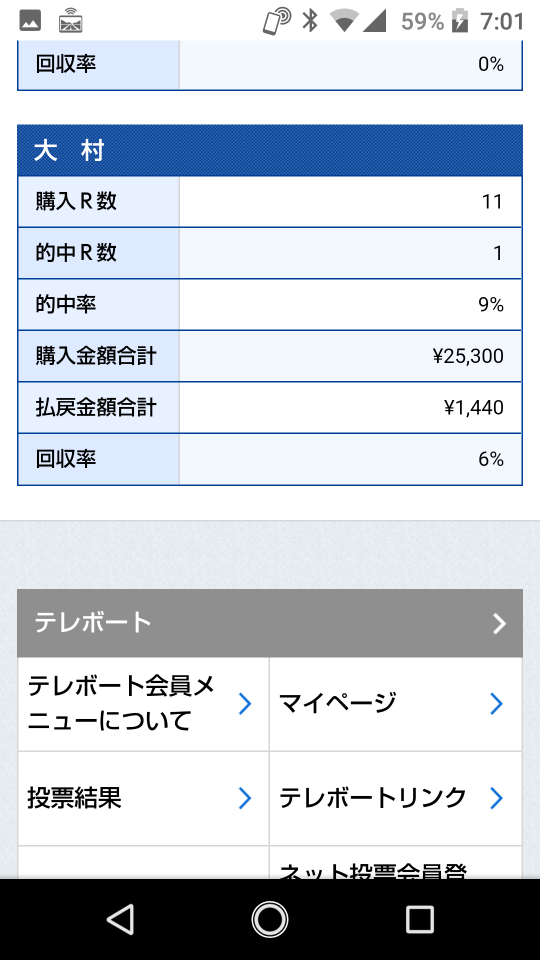Tap the 大村 table header

pos(270,151)
